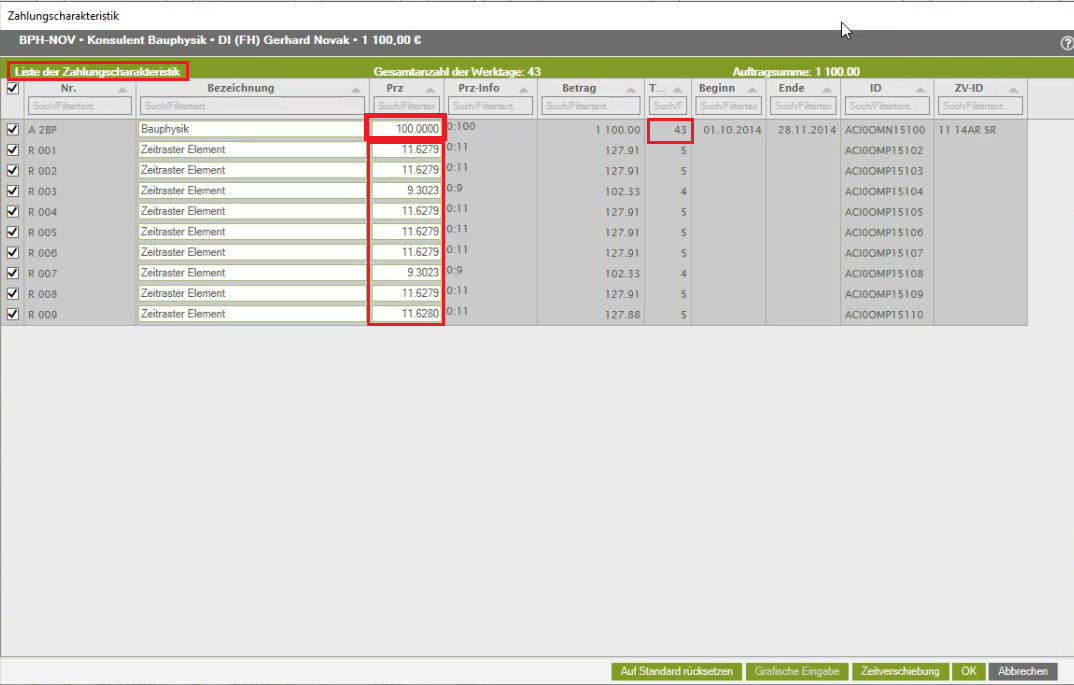Click the Liste der Zahlungscharakteristik tab
The image size is (1074, 685).
point(98,72)
